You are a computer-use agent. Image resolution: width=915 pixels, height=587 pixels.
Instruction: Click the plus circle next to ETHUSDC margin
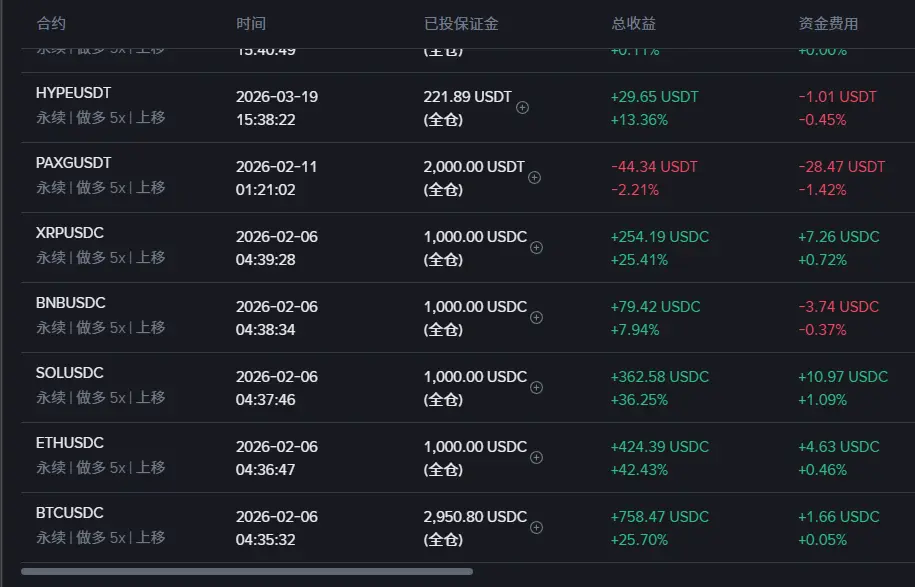[536, 457]
